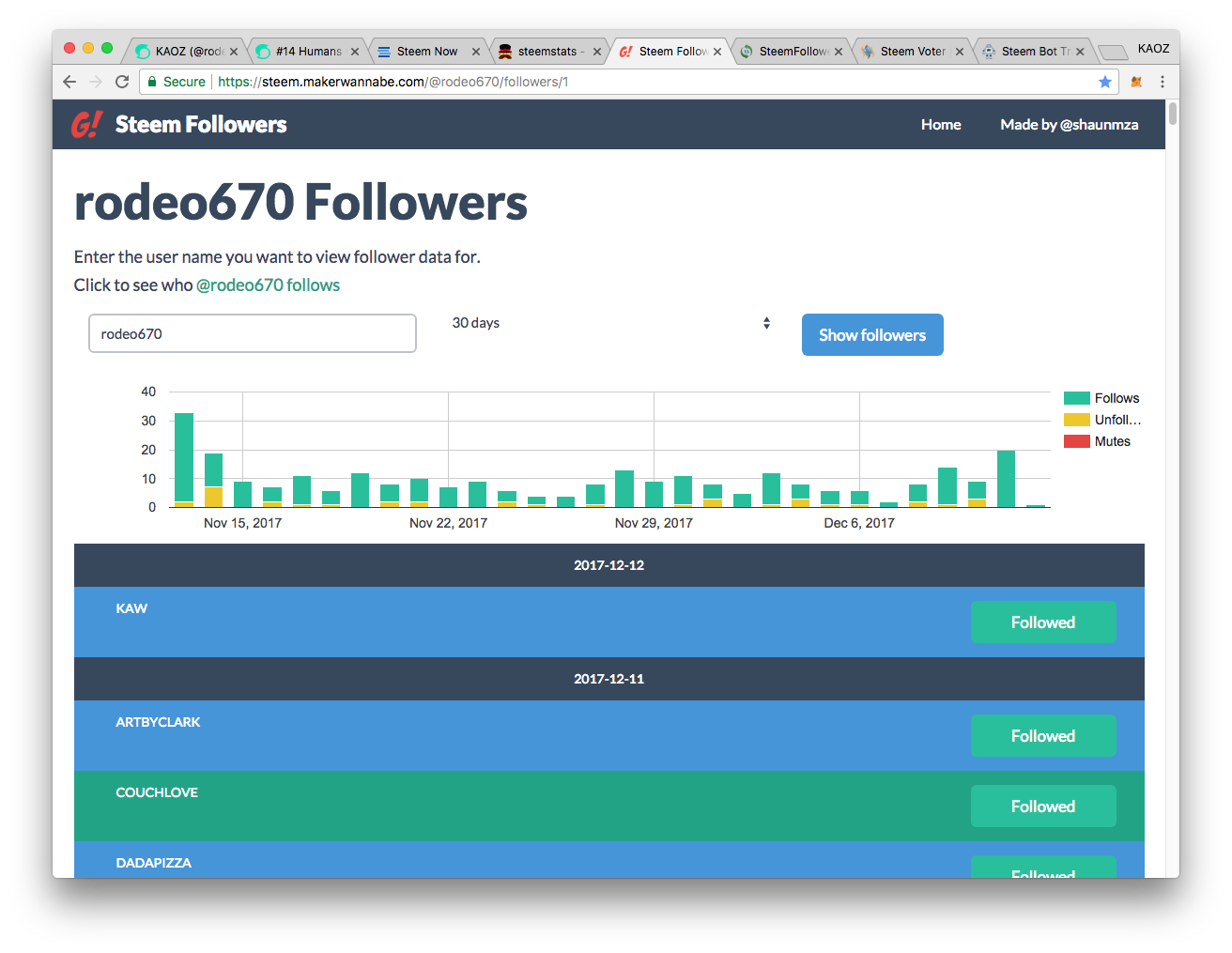
Task: Open the Made by @shaunmza link
Action: coord(1070,125)
